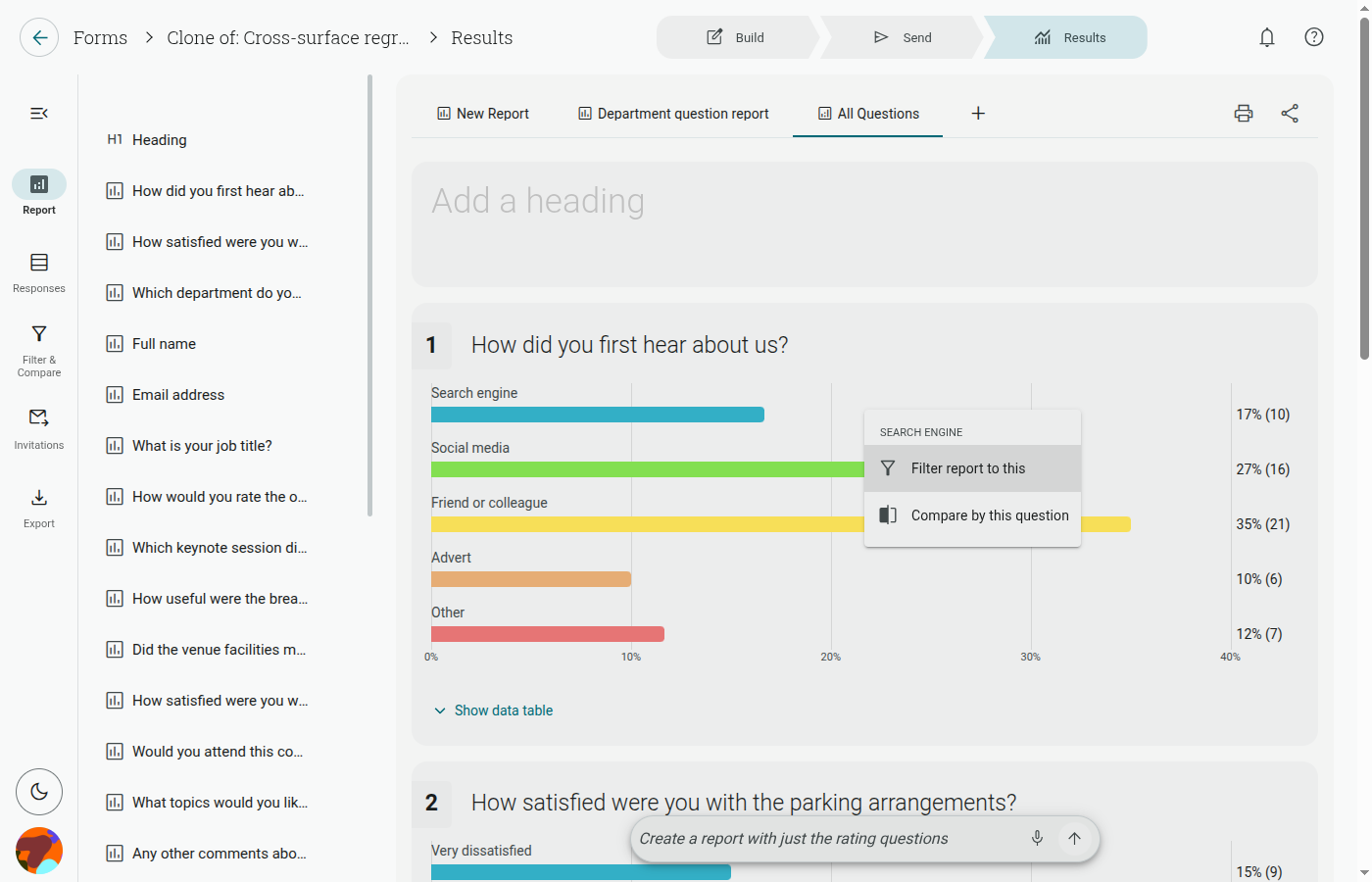Click the Results breadcrumb
This screenshot has width=1372, height=882.
[x=482, y=37]
